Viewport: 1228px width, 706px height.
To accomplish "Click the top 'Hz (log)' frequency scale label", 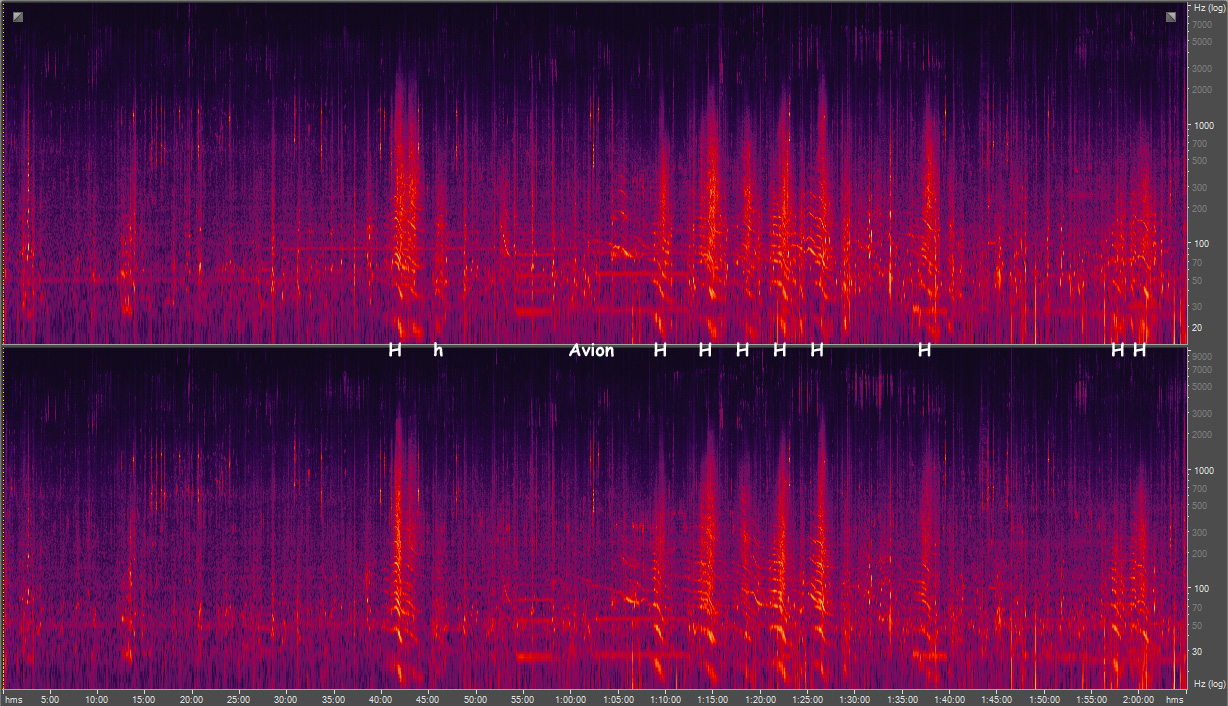I will tap(1206, 8).
